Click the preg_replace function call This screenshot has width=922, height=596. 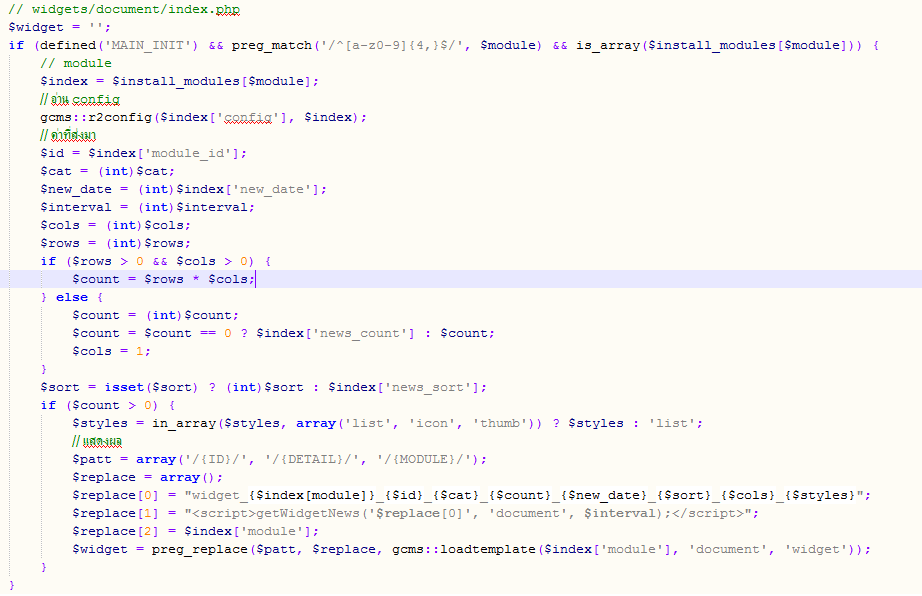pos(199,550)
